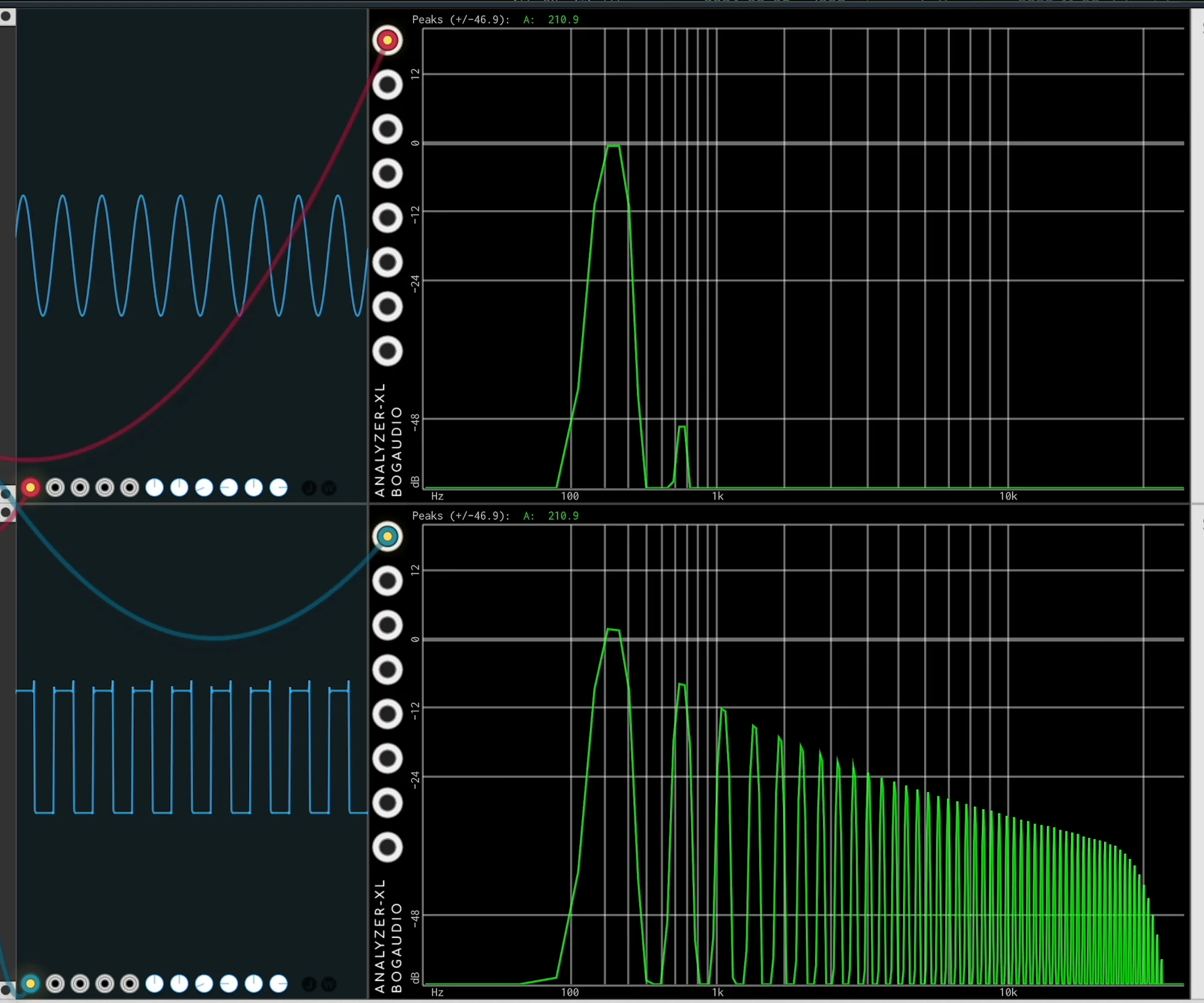The height and width of the screenshot is (1003, 1204).
Task: Click the dim J button on square-wave scope module
Action: pyautogui.click(x=309, y=984)
